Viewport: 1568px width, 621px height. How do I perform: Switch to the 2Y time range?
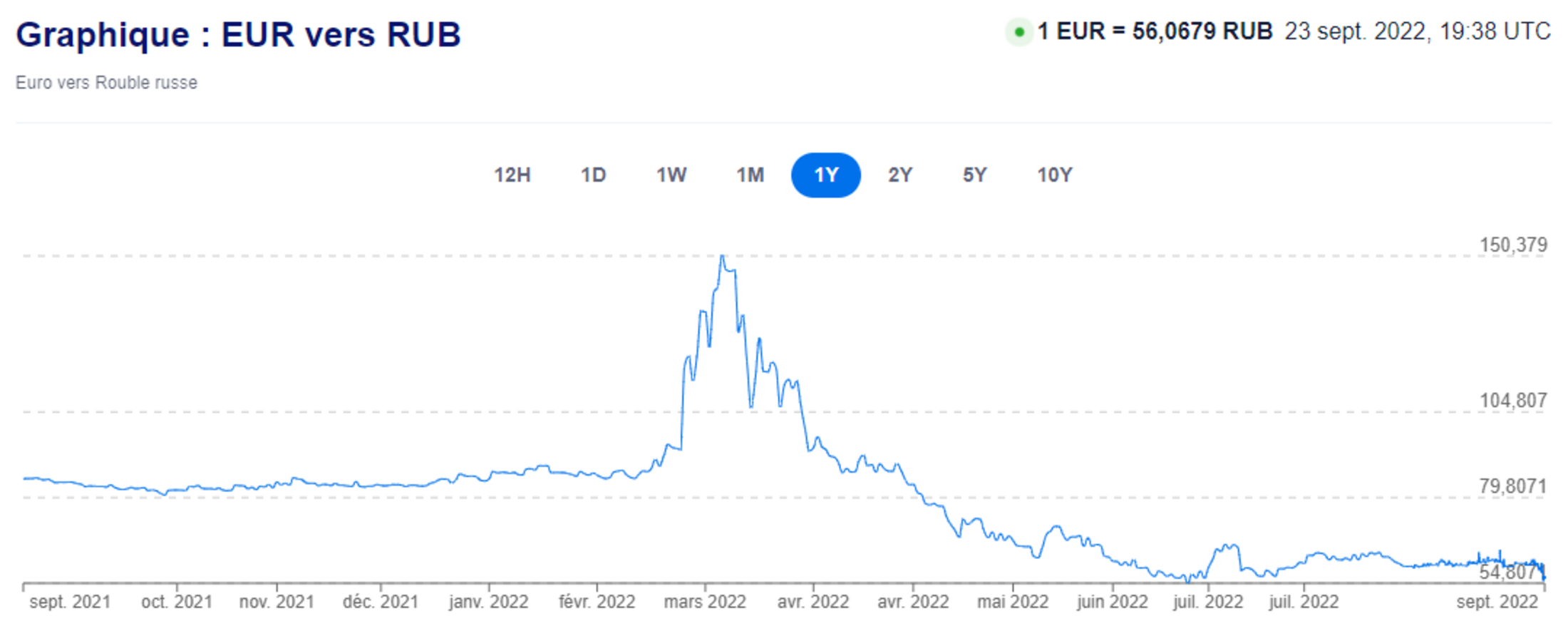point(899,175)
